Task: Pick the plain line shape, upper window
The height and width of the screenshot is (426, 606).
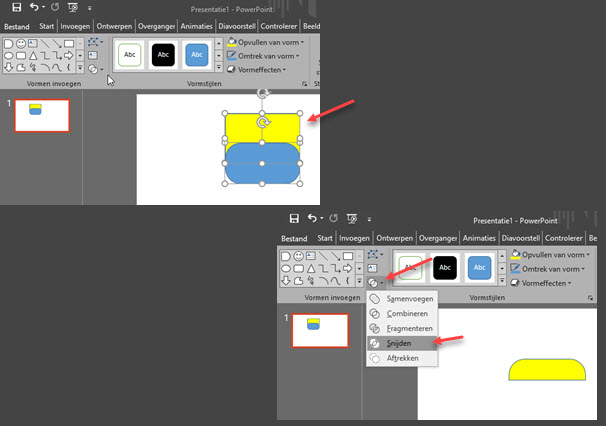Action: point(45,44)
